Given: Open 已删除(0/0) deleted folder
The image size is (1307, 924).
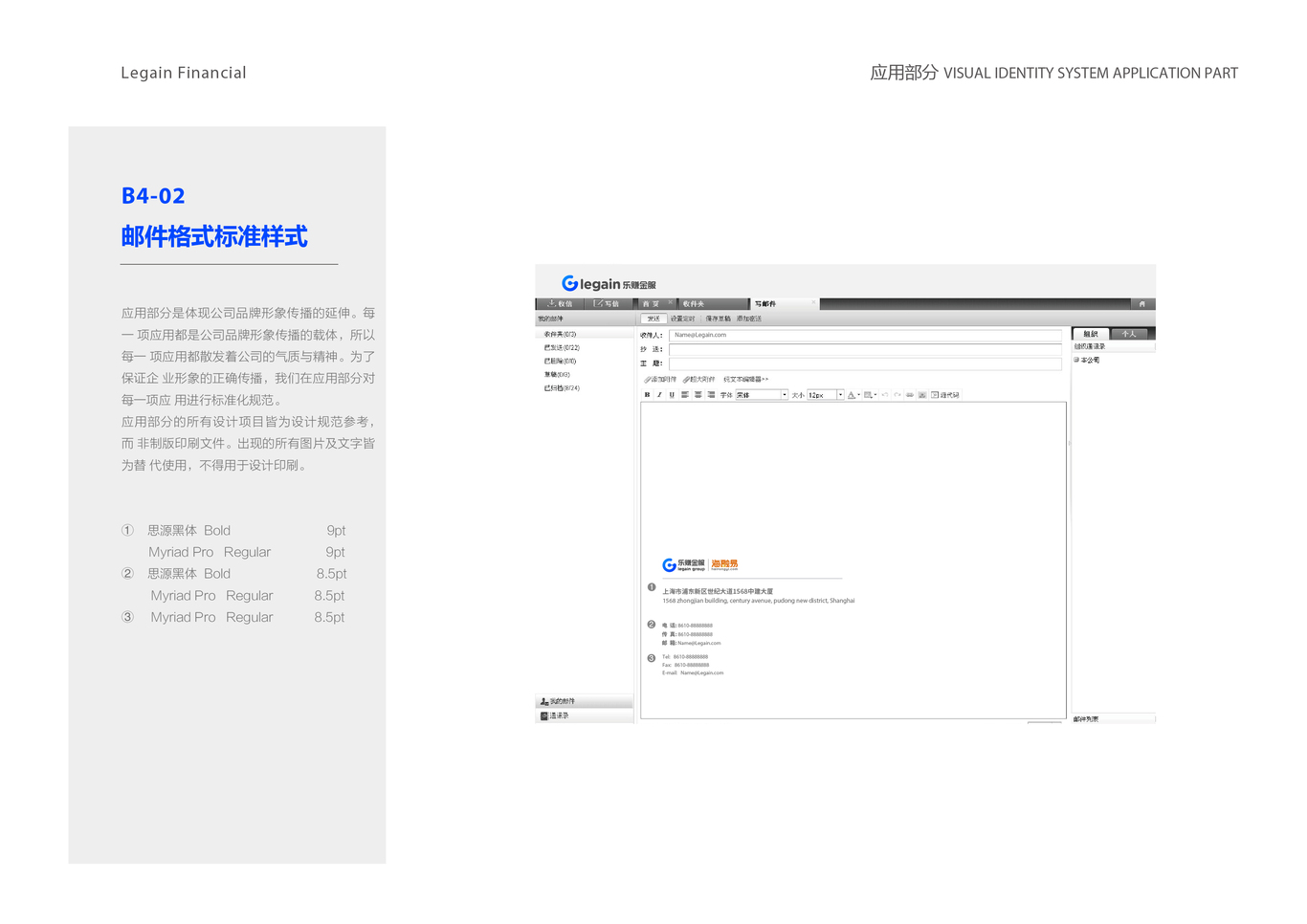Looking at the screenshot, I should 561,362.
